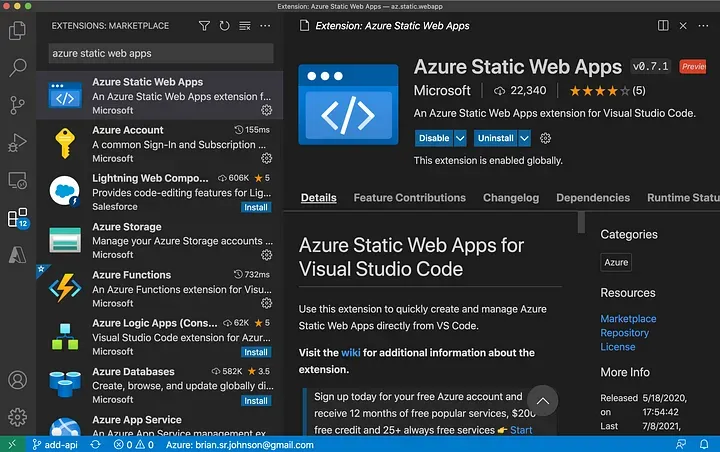Click errors and warnings count in status bar
The height and width of the screenshot is (452, 720).
click(x=134, y=444)
